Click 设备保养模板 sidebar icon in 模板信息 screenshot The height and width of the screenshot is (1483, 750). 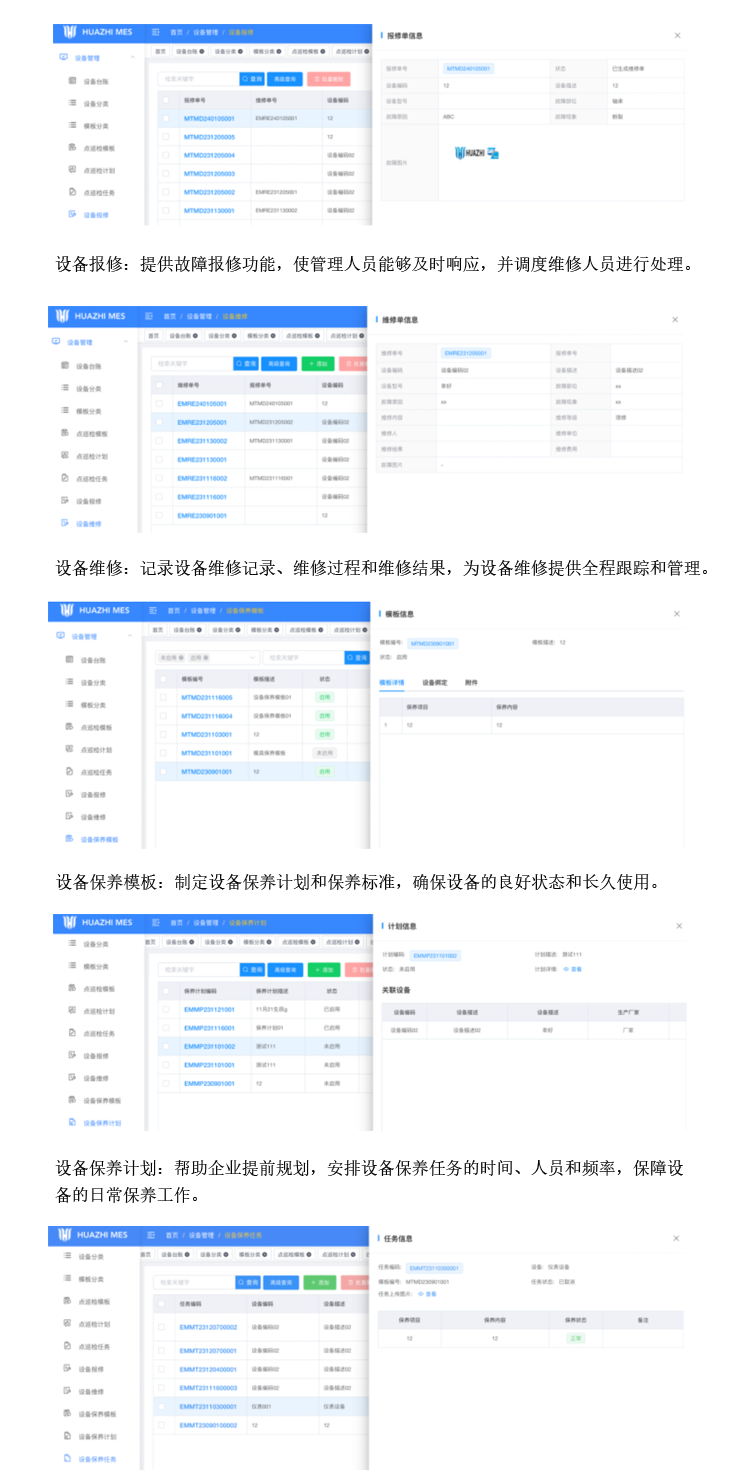point(68,839)
